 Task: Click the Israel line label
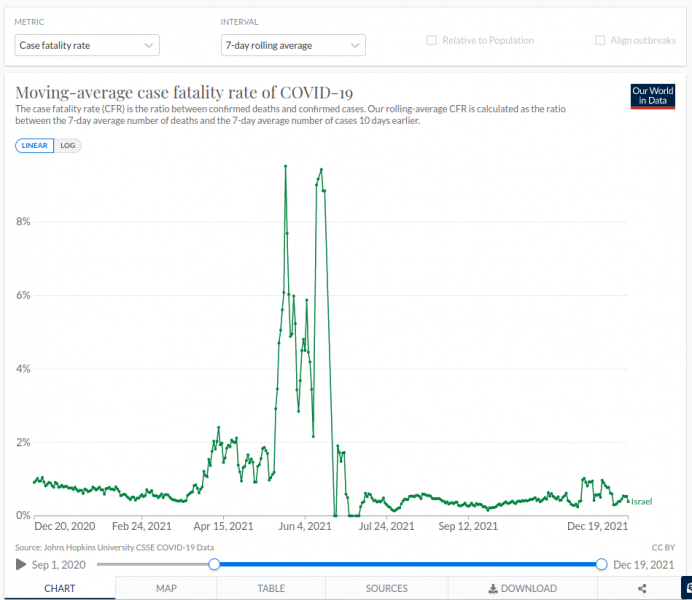[x=641, y=501]
